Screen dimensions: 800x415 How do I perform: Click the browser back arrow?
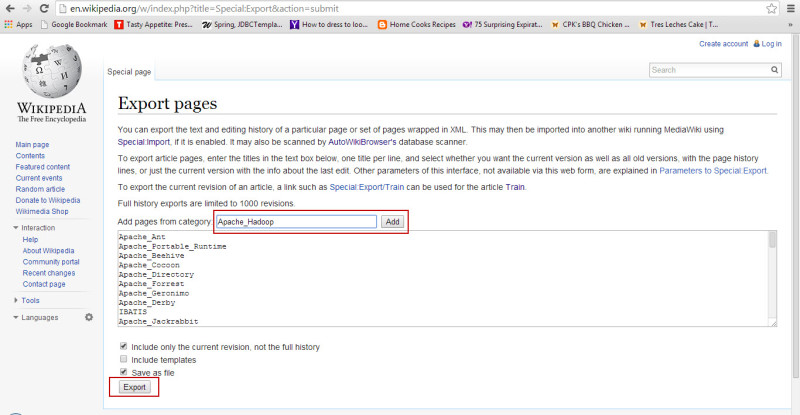(10, 8)
